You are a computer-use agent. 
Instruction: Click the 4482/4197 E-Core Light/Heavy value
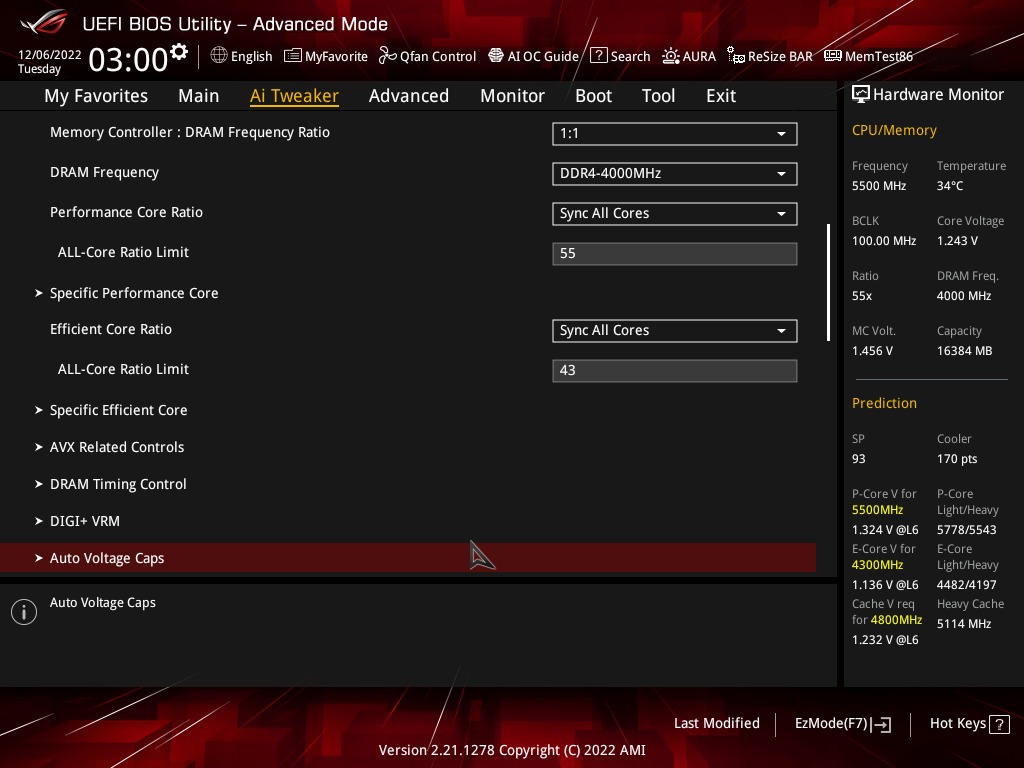967,584
